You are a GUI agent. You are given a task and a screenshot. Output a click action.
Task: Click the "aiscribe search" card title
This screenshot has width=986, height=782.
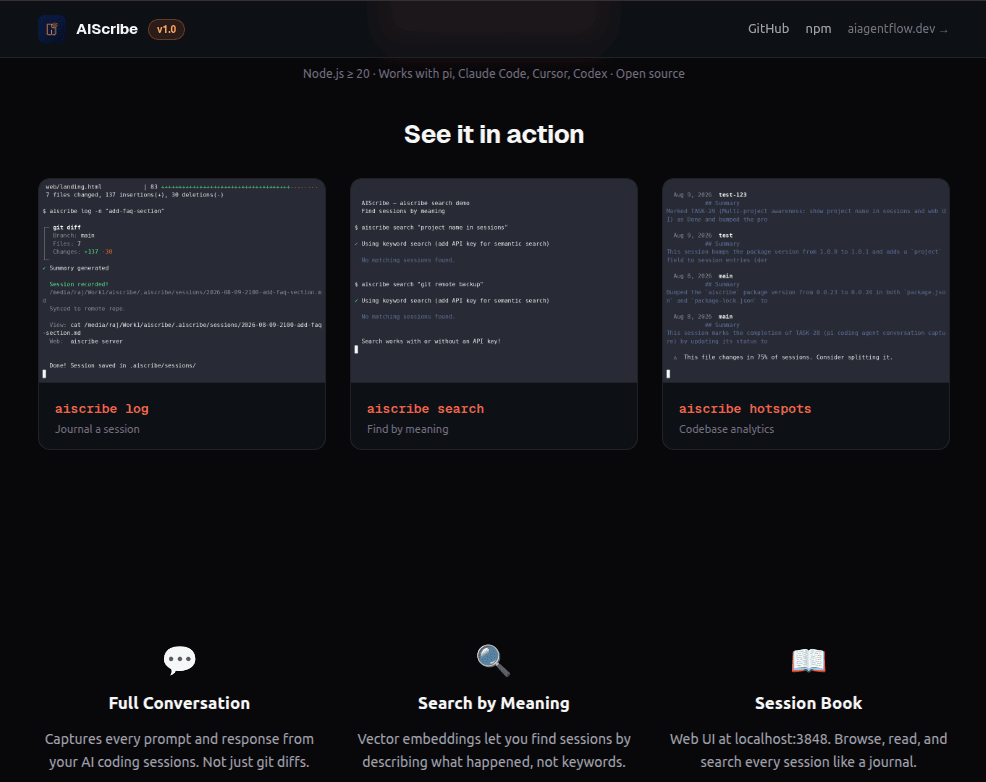pos(426,409)
